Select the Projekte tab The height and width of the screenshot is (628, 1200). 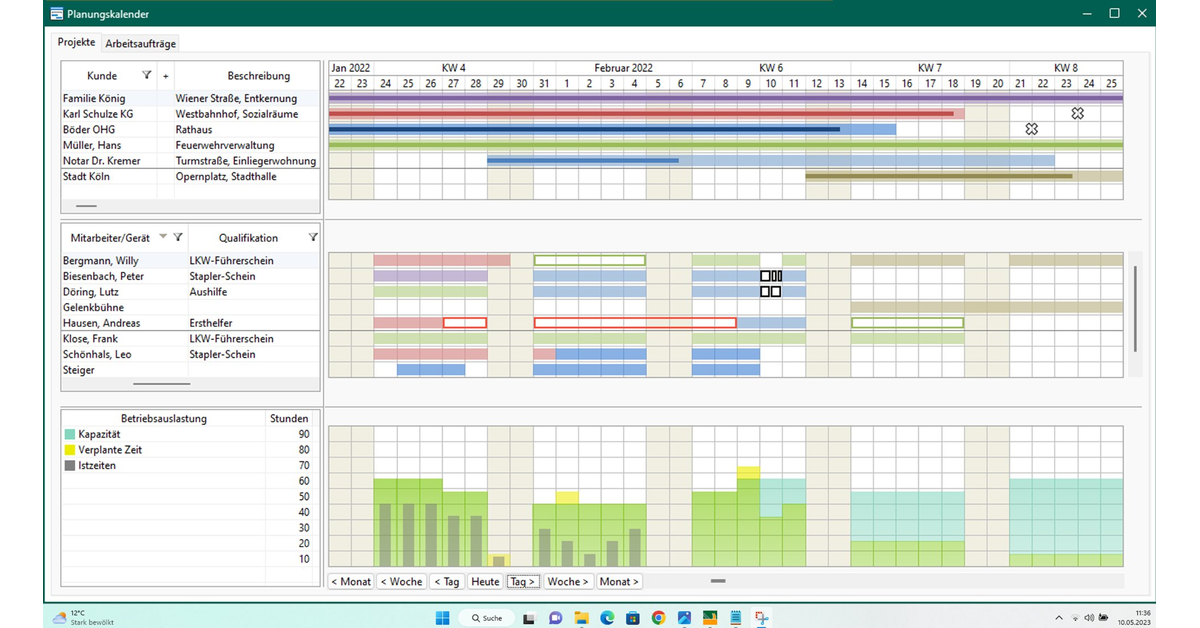pyautogui.click(x=77, y=42)
